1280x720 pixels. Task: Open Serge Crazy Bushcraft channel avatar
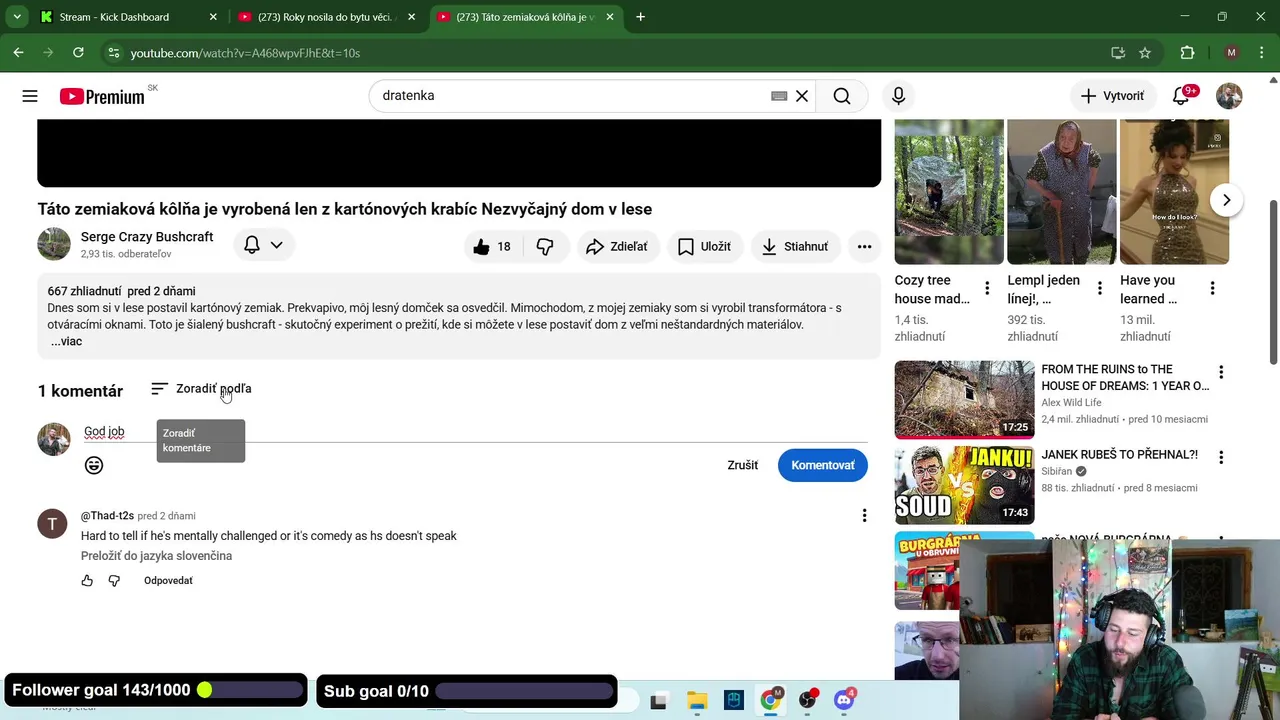click(x=54, y=244)
